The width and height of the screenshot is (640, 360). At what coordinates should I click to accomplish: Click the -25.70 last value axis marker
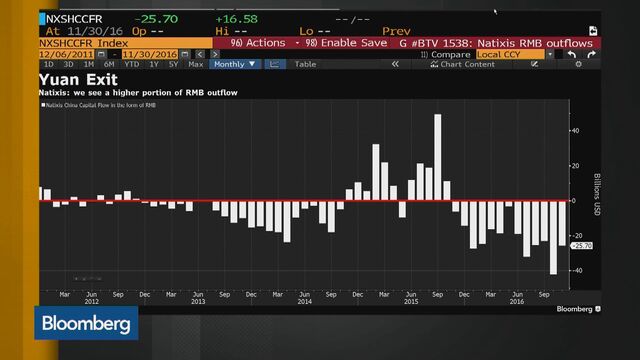(x=582, y=246)
